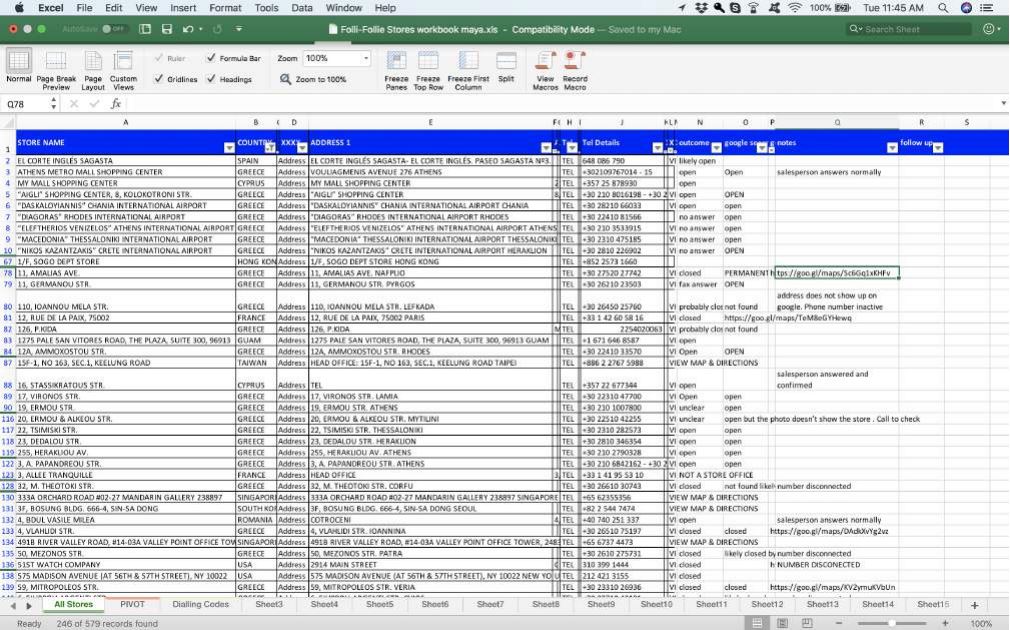The width and height of the screenshot is (1010, 630).
Task: Click the Redo icon
Action: click(x=217, y=29)
